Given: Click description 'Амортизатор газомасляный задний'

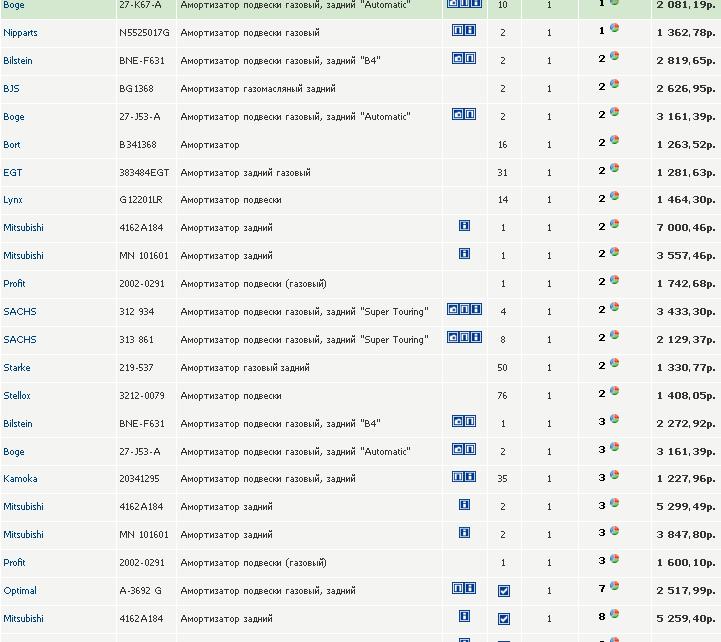Looking at the screenshot, I should click(x=258, y=89).
